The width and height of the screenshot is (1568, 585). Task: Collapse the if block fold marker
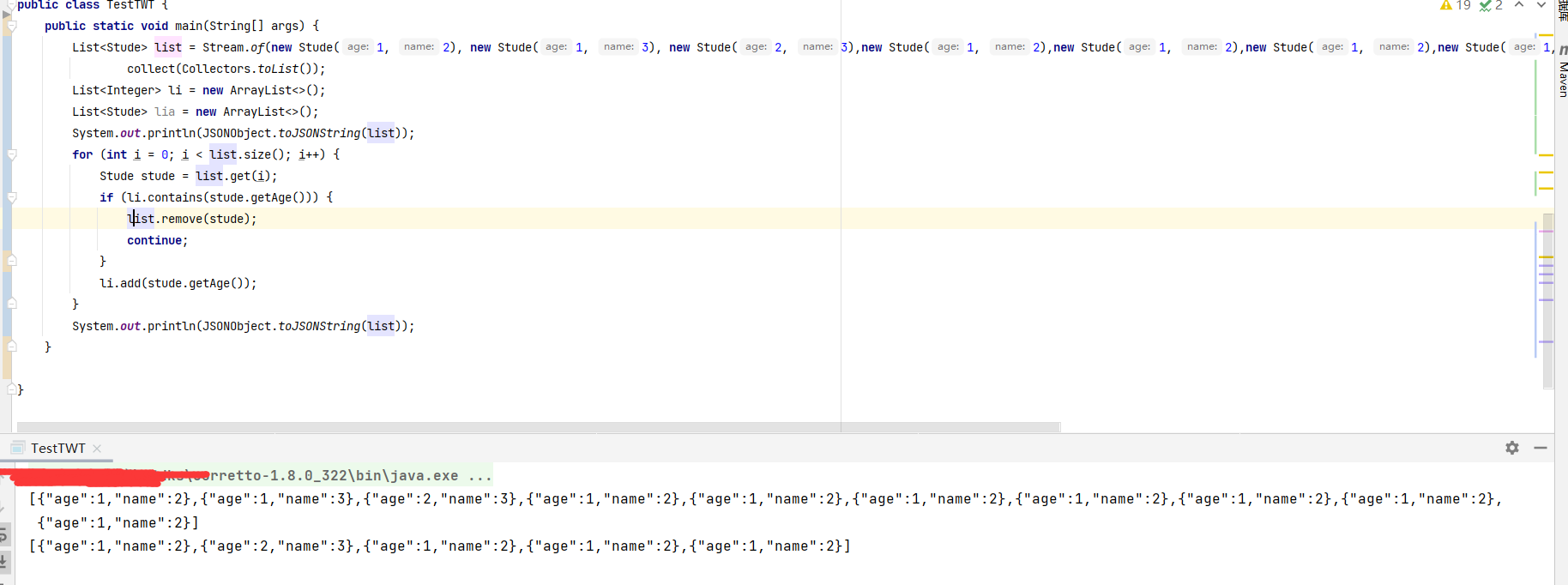coord(12,198)
